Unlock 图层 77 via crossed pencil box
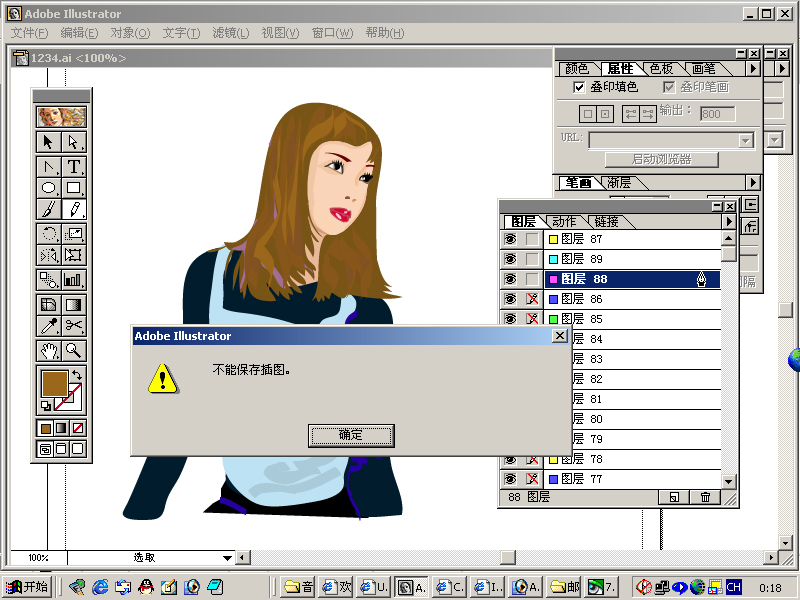Viewport: 800px width, 600px height. tap(532, 479)
